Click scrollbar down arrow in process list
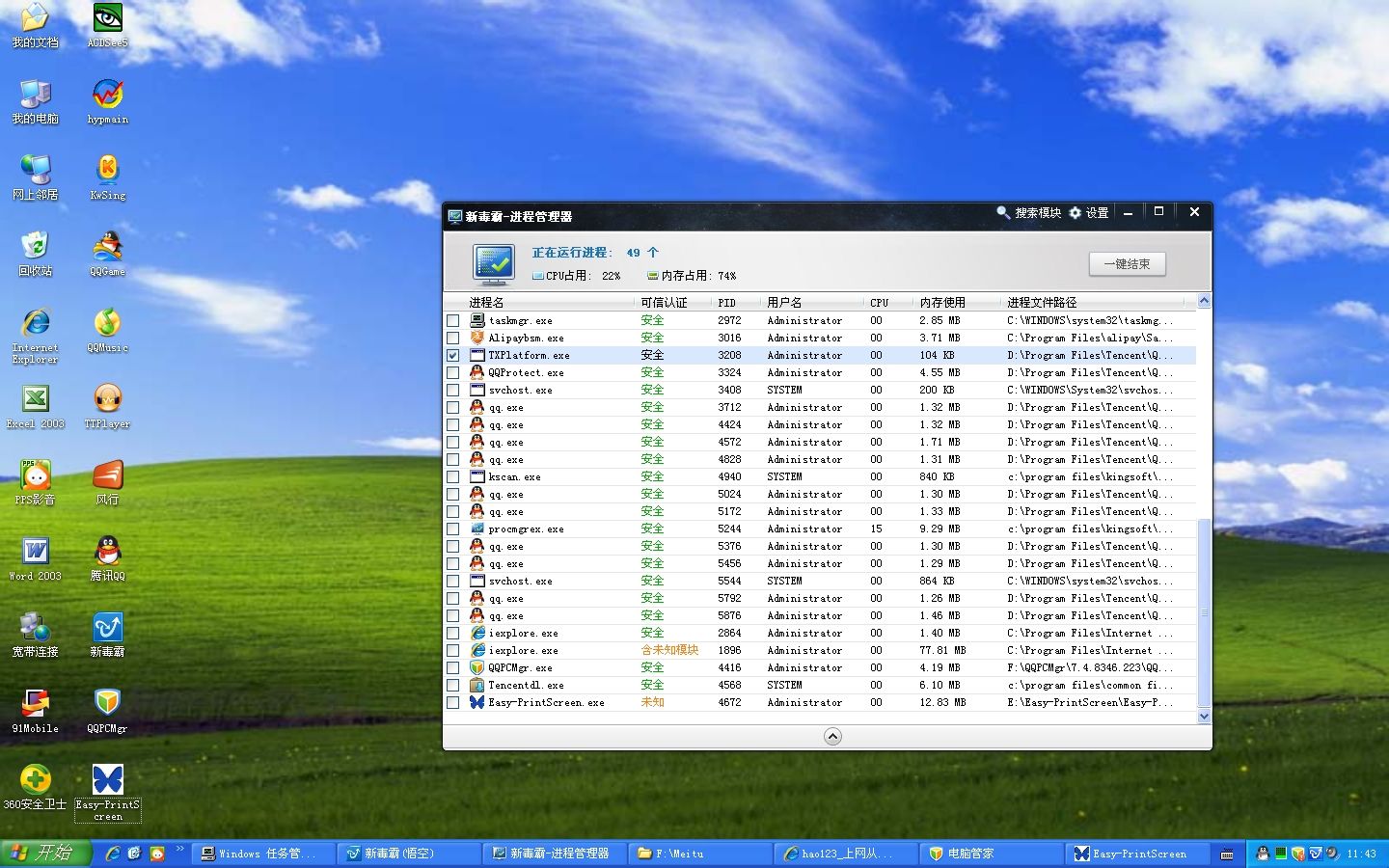The width and height of the screenshot is (1389, 868). (1204, 717)
